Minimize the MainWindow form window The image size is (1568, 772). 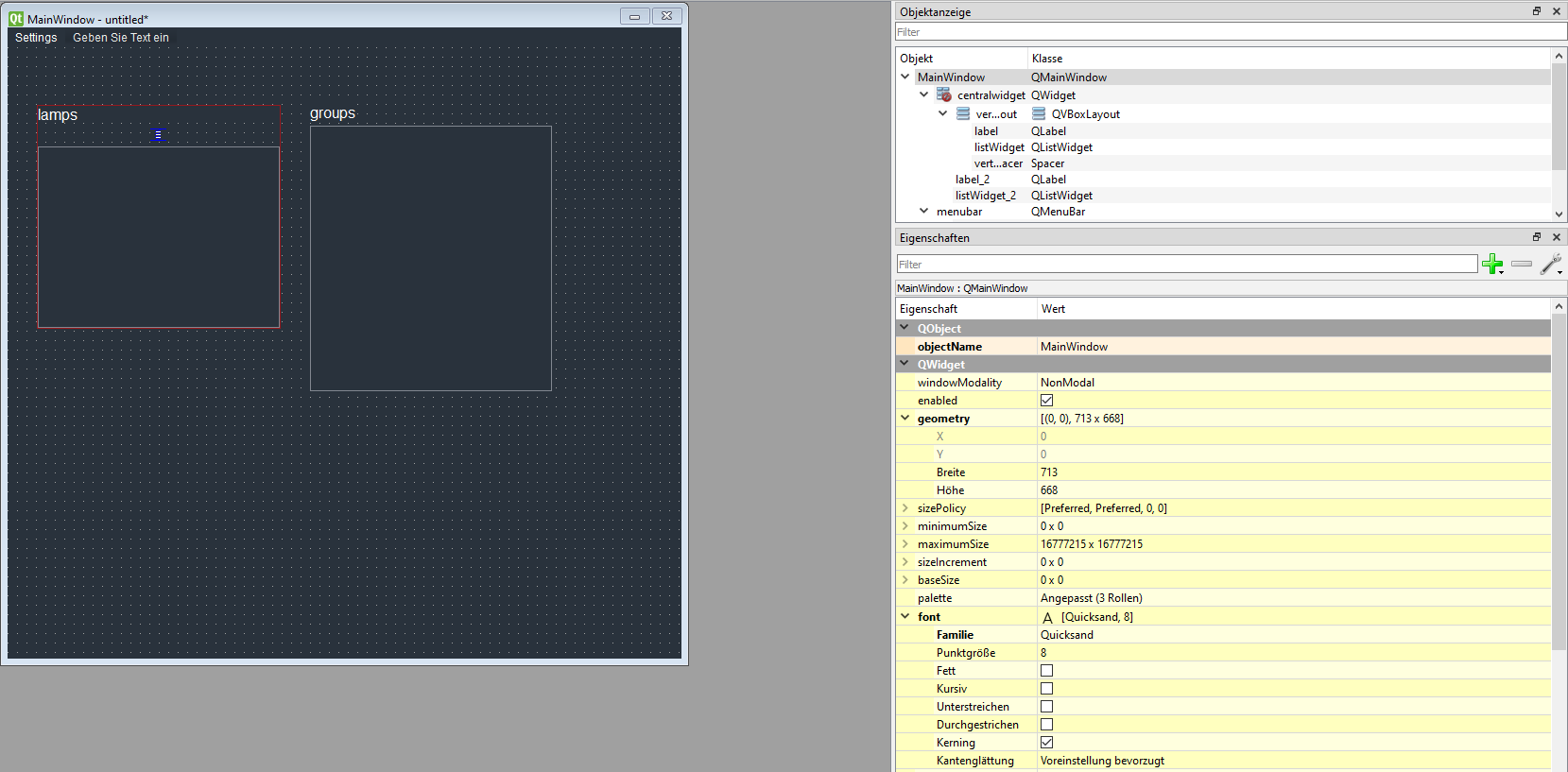[x=634, y=16]
